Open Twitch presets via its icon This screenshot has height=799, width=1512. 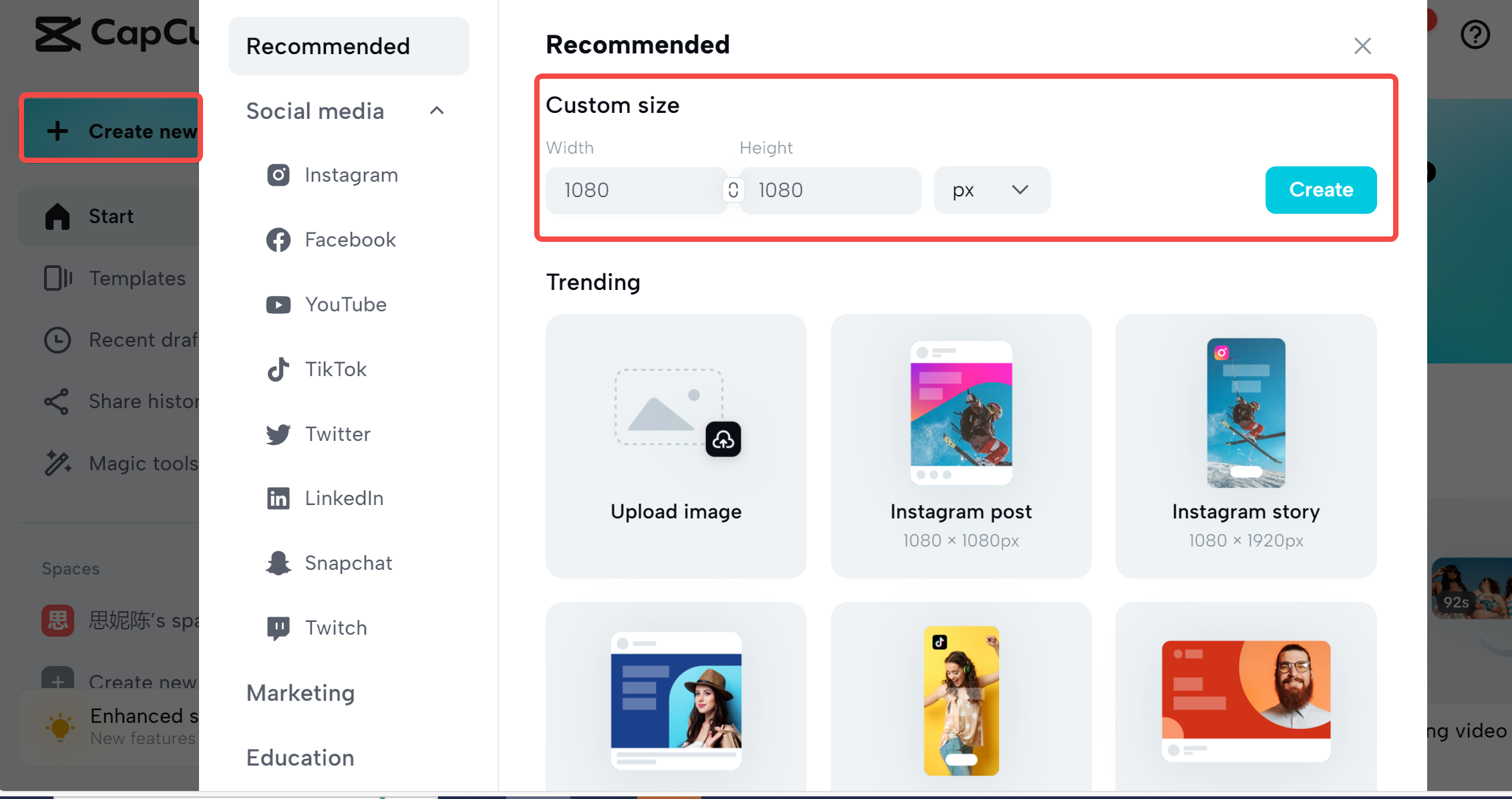coord(278,628)
